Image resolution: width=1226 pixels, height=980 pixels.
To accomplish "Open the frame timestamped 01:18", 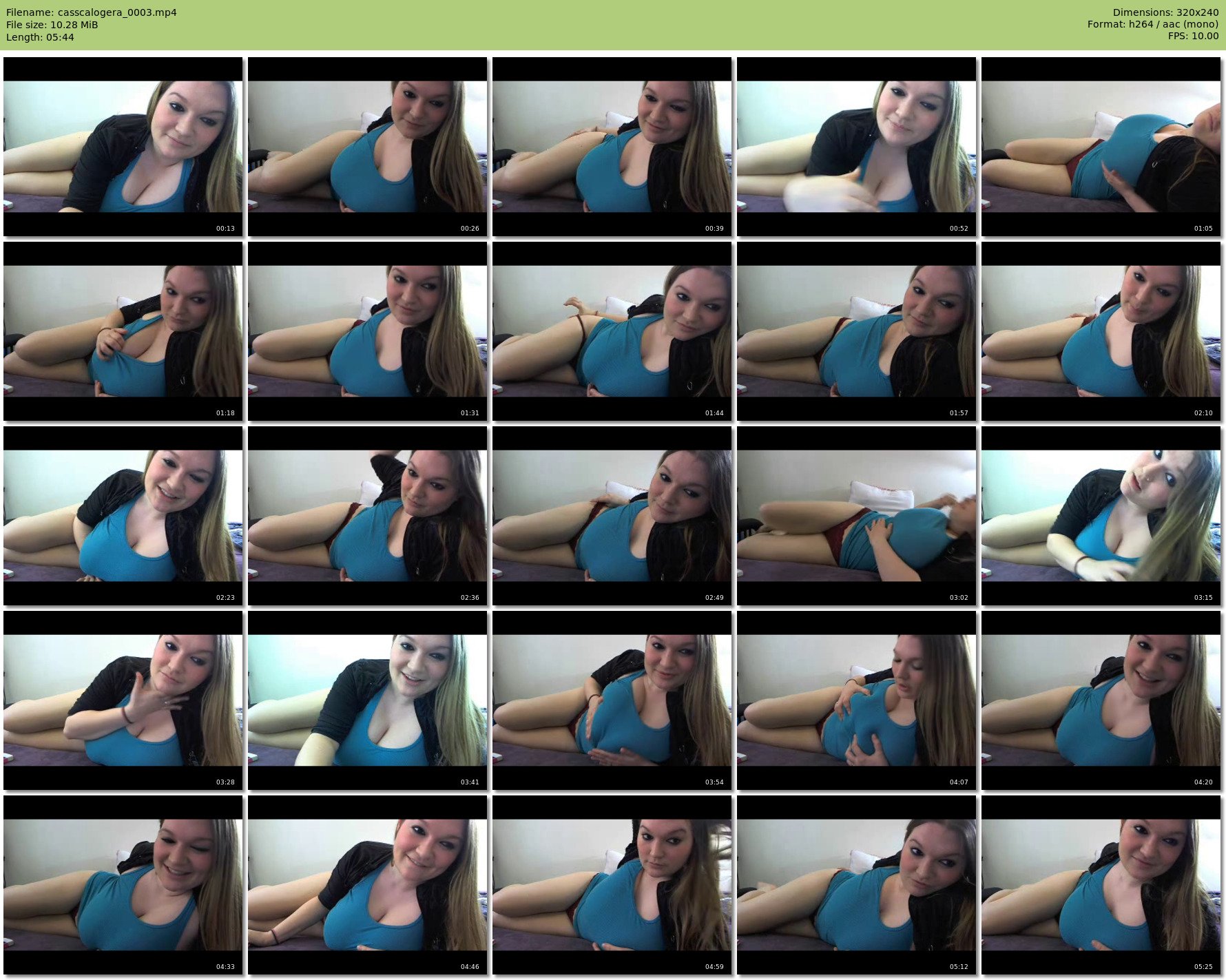I will (123, 331).
